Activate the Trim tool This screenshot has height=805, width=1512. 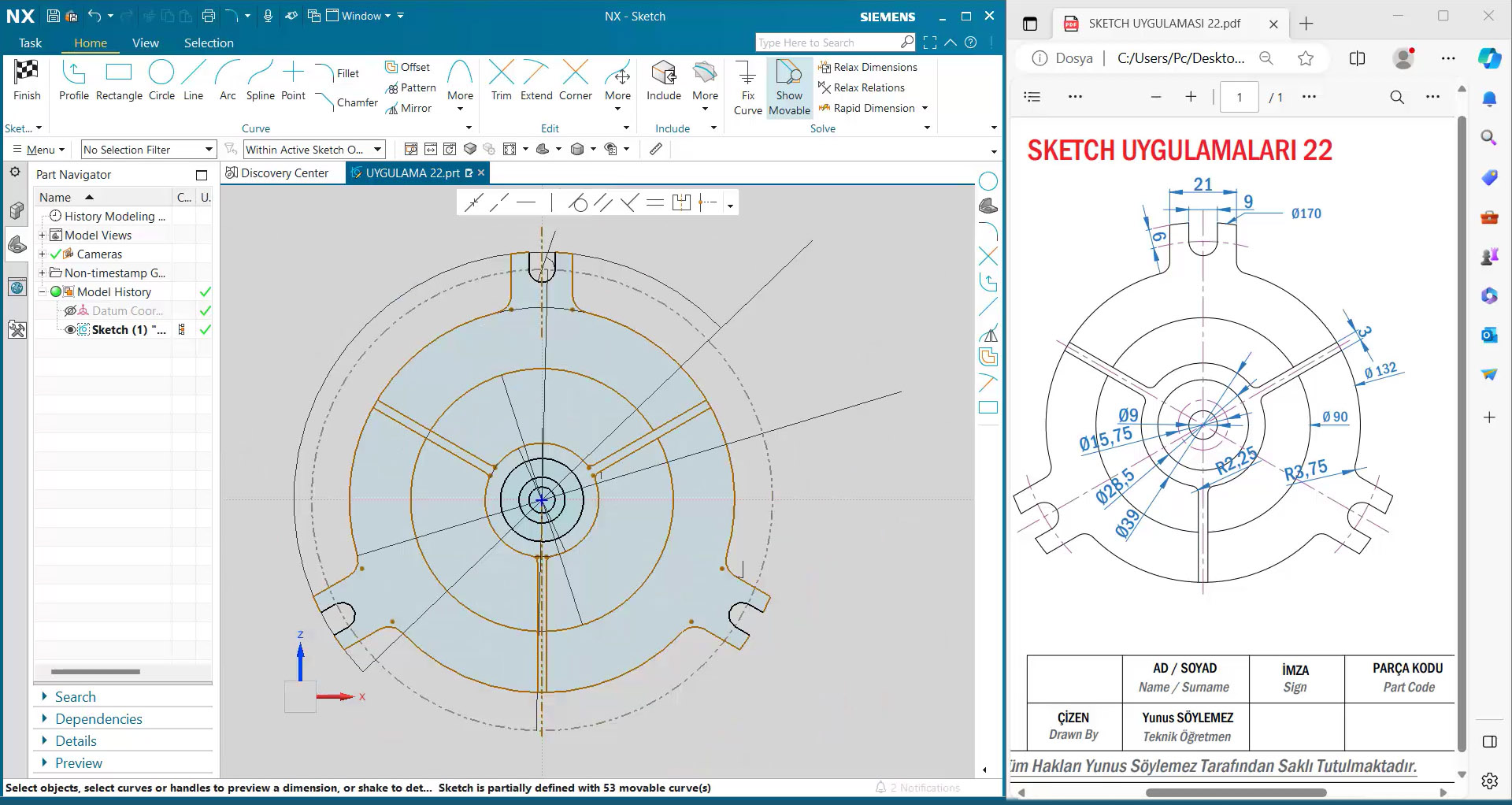click(x=501, y=79)
